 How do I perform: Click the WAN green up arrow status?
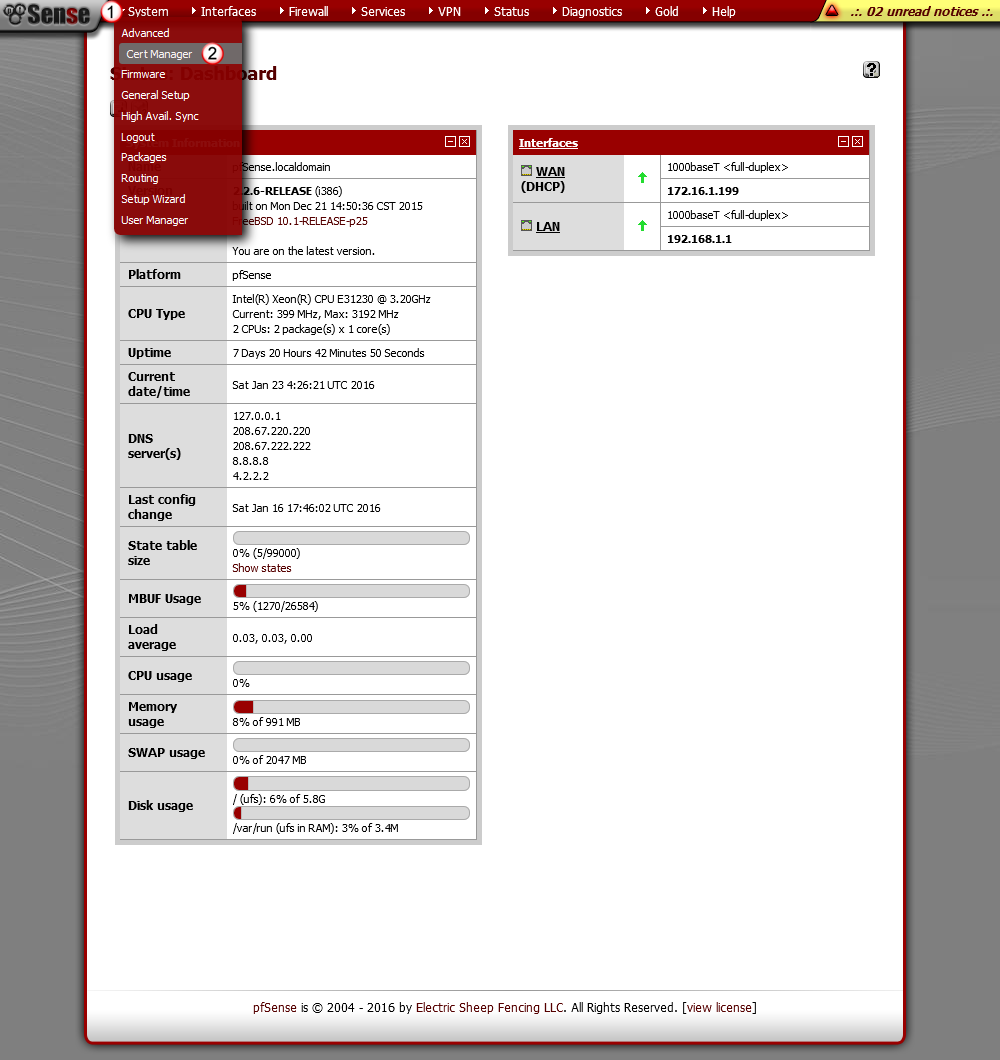(642, 178)
